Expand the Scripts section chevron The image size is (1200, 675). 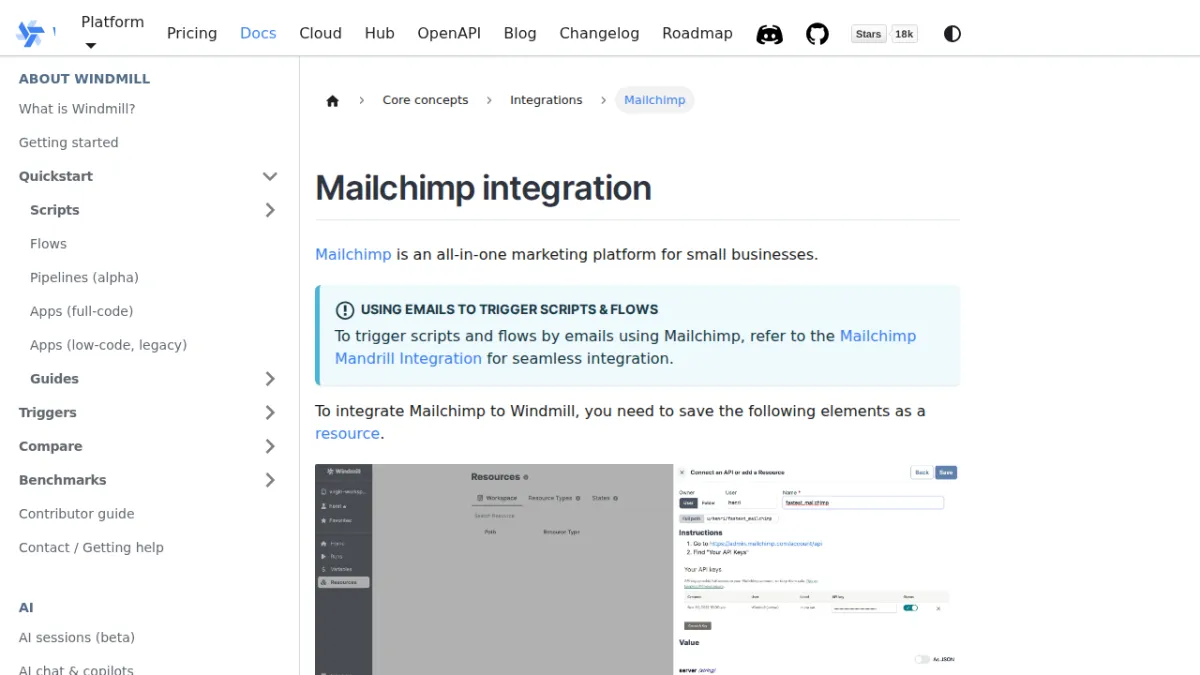(x=270, y=210)
